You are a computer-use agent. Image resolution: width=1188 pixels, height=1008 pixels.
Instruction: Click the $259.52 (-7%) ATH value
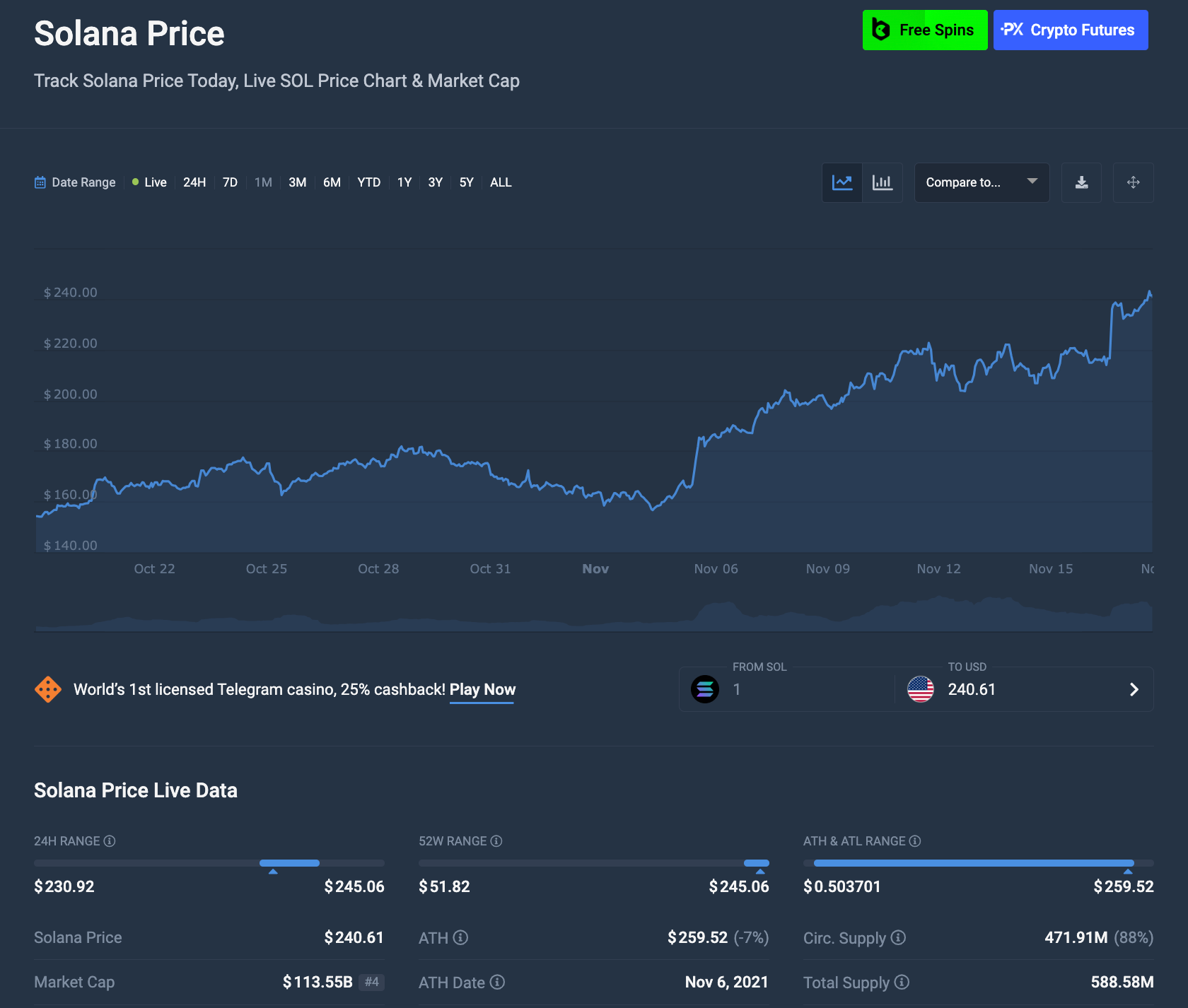point(718,937)
